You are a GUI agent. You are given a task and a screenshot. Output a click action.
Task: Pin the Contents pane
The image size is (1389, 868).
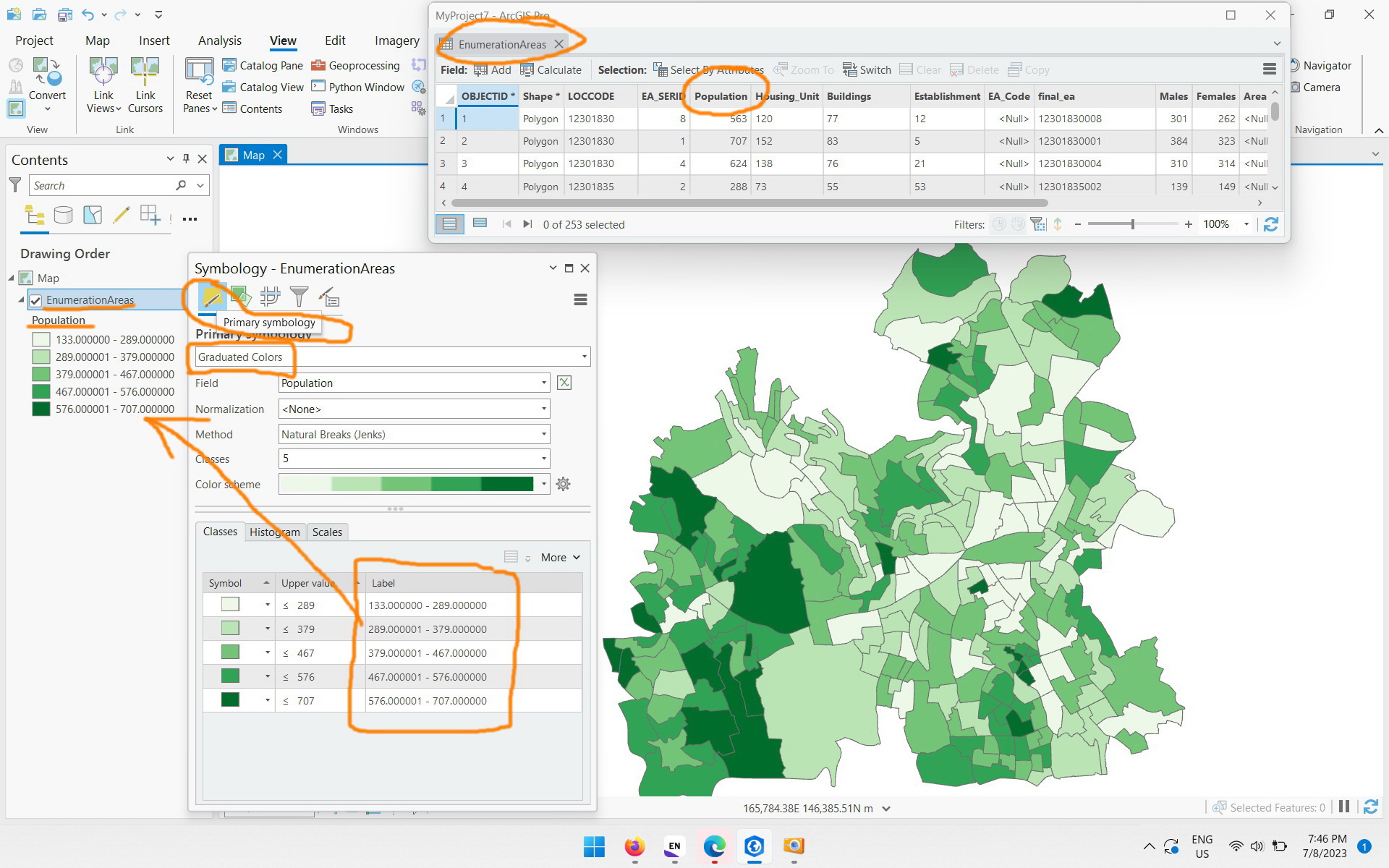186,159
